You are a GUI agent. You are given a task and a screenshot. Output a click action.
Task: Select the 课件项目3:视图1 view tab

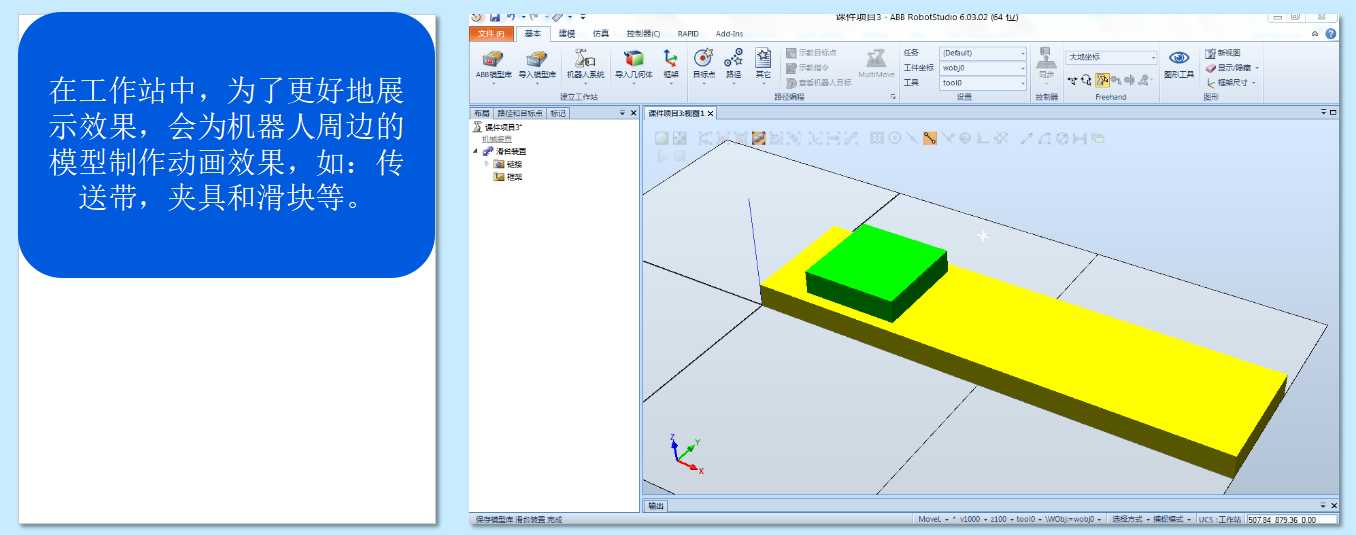676,113
